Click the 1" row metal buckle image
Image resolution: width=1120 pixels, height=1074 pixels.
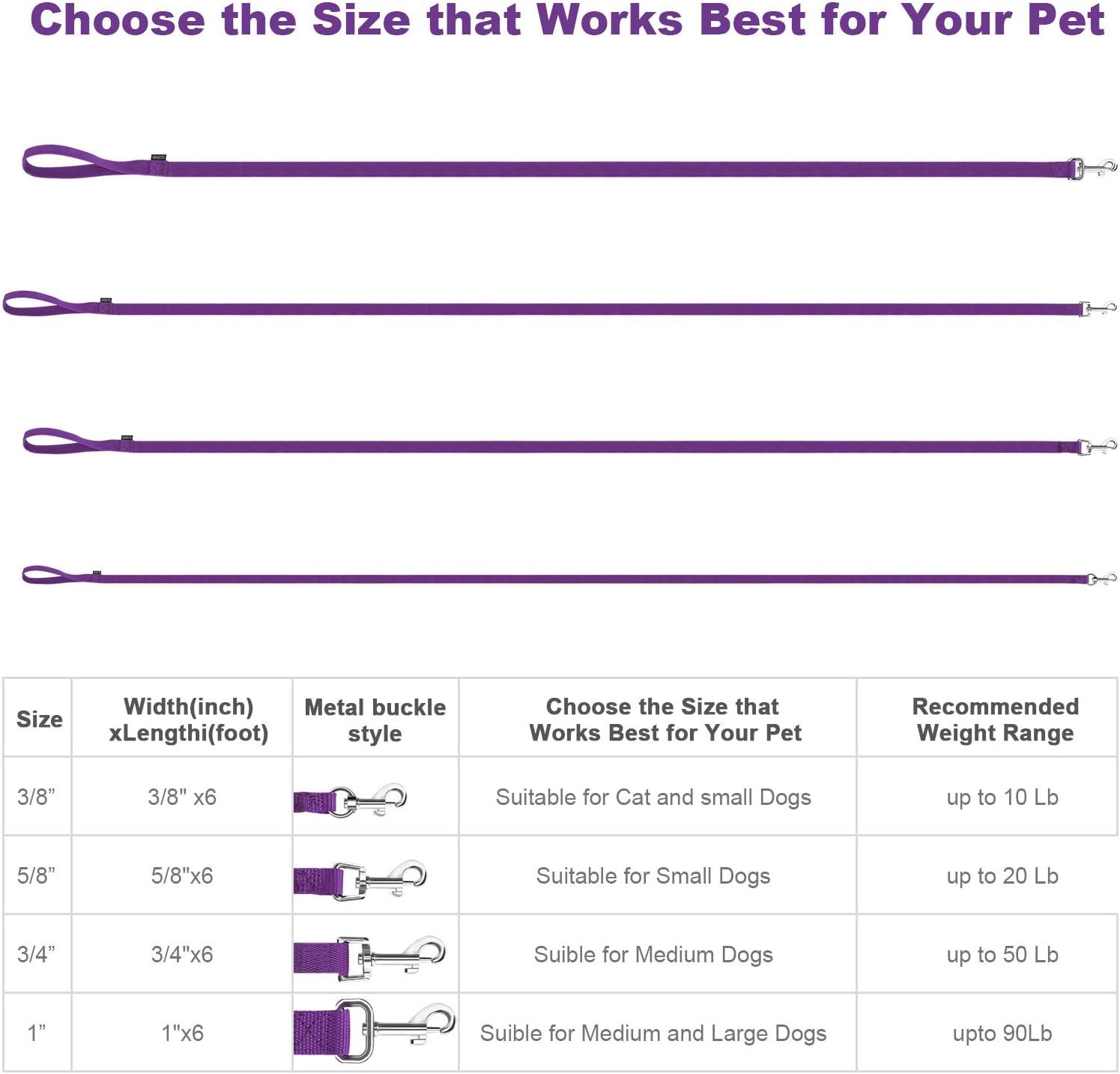[x=374, y=1031]
